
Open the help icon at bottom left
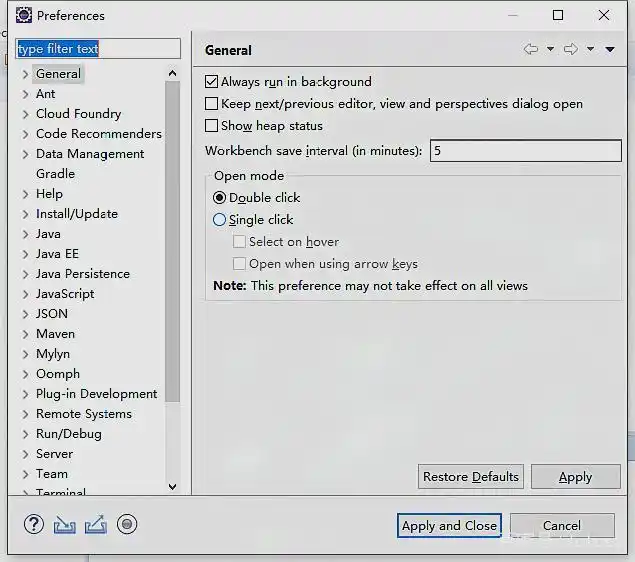(34, 524)
